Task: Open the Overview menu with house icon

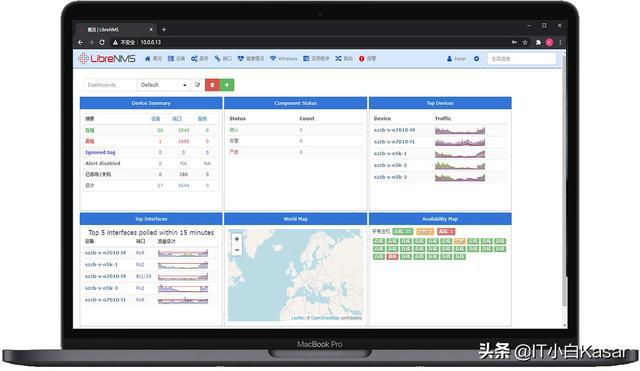Action: pos(153,59)
